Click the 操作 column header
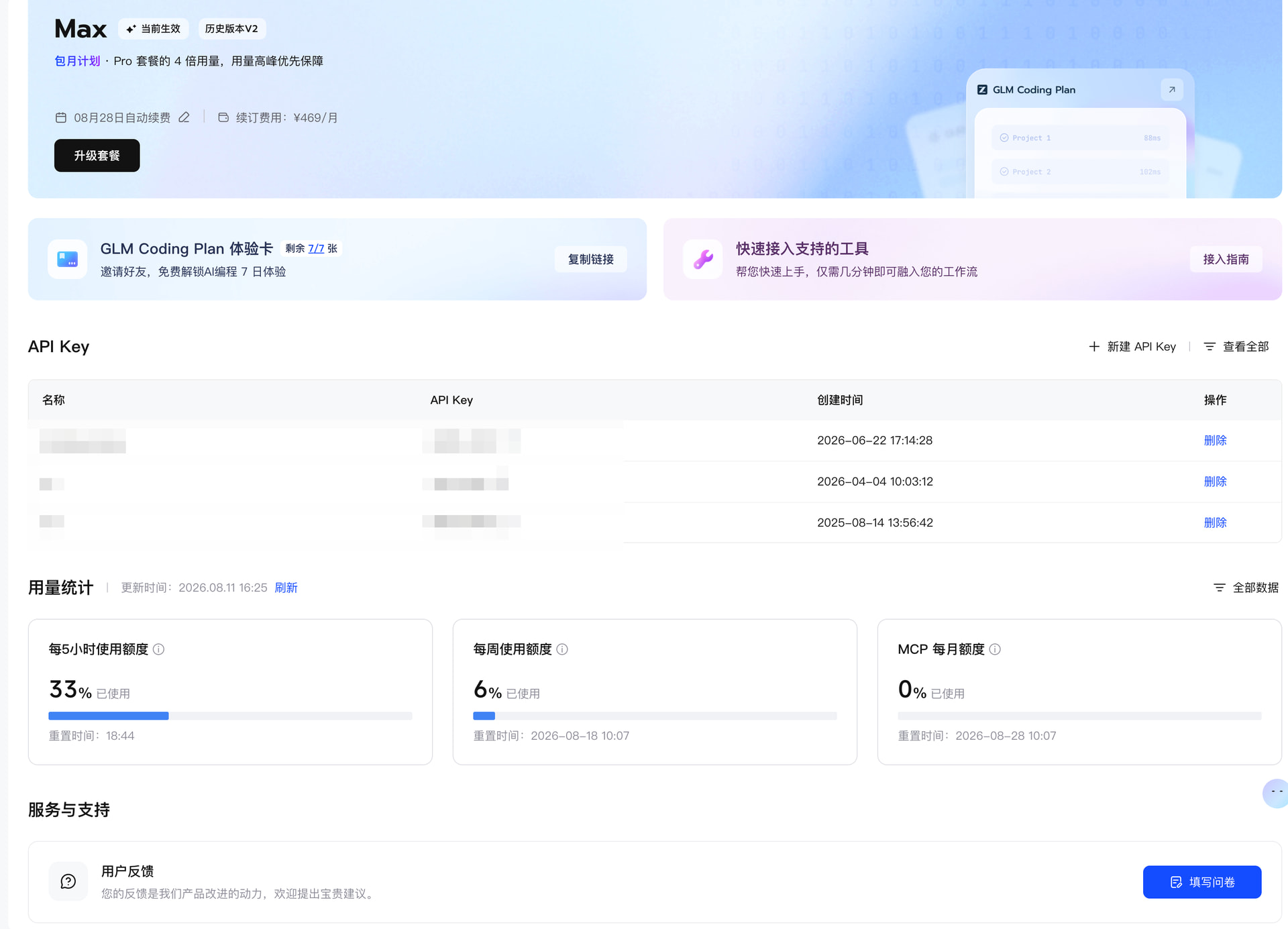Image resolution: width=1288 pixels, height=929 pixels. (1215, 400)
